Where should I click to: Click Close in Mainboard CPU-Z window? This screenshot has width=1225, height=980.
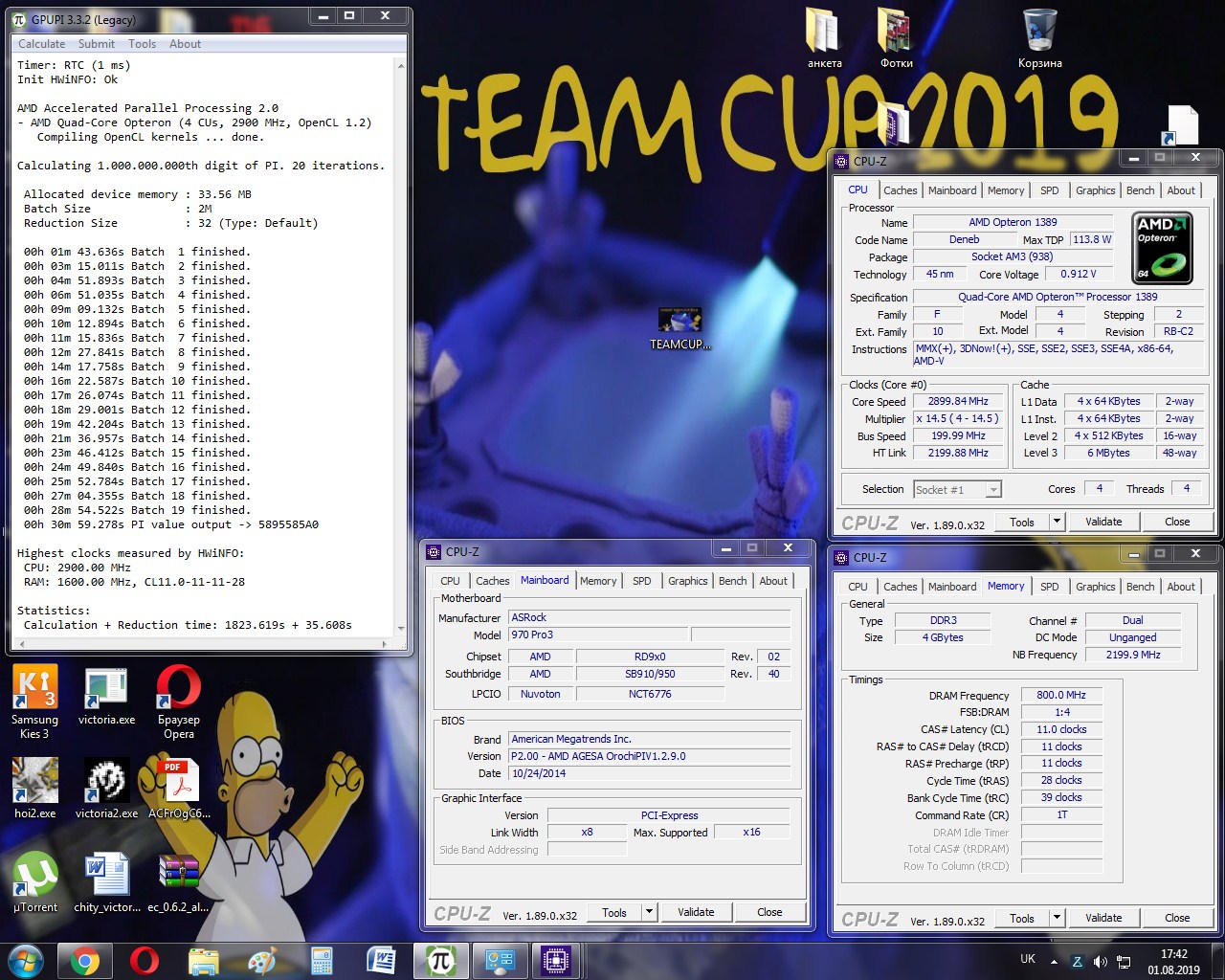pyautogui.click(x=769, y=912)
